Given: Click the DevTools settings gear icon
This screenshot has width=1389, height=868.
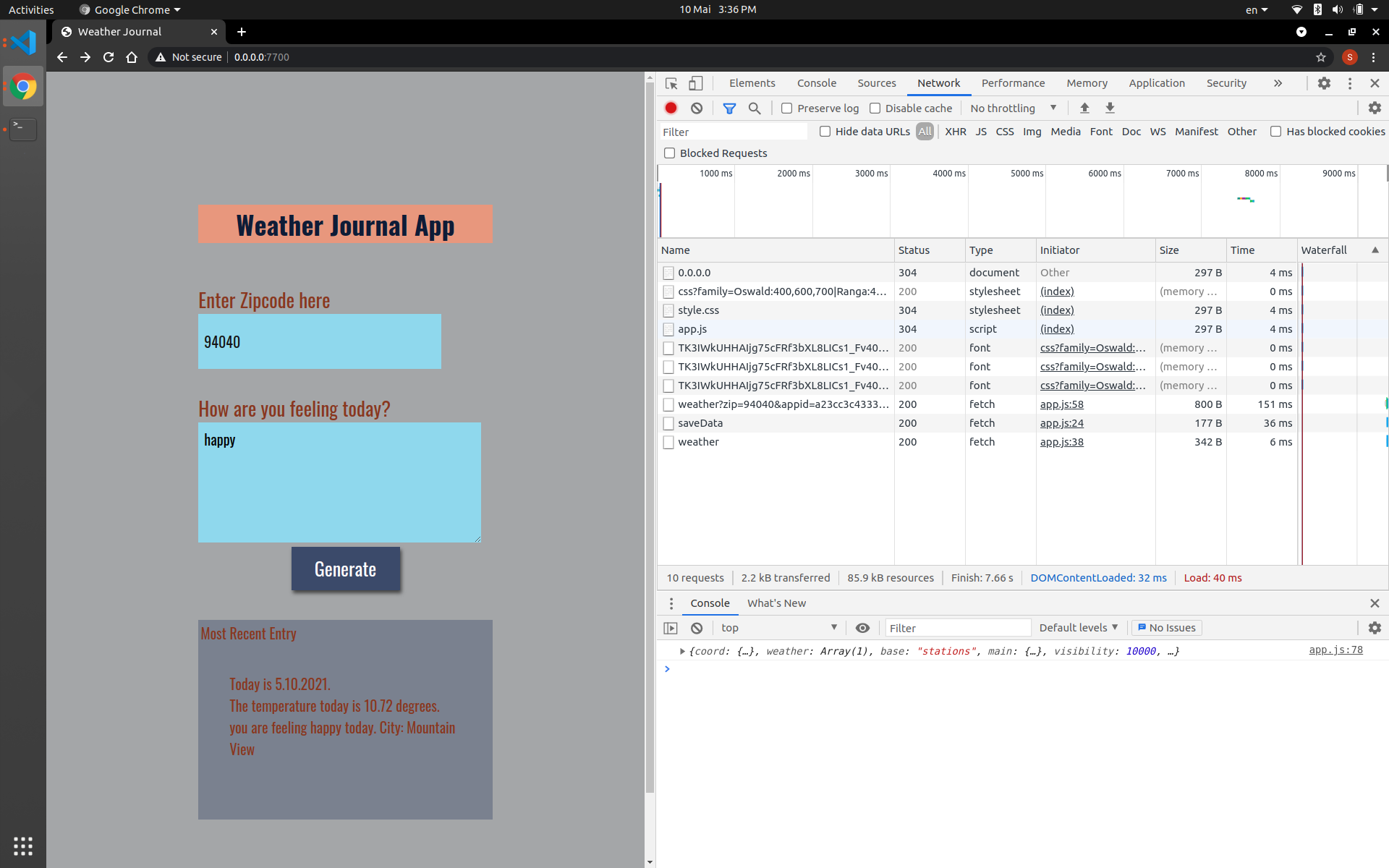Looking at the screenshot, I should pyautogui.click(x=1324, y=83).
